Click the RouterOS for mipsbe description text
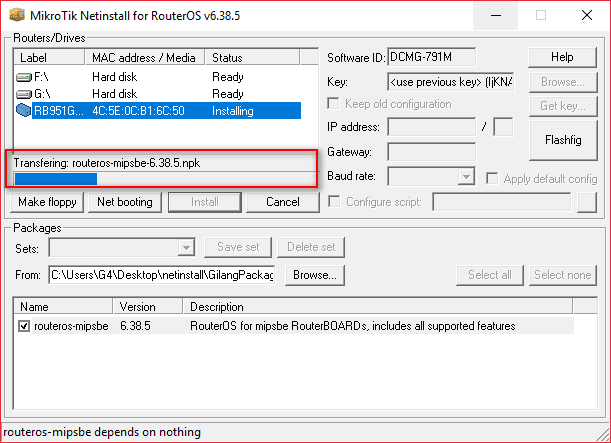The image size is (611, 443). point(353,326)
